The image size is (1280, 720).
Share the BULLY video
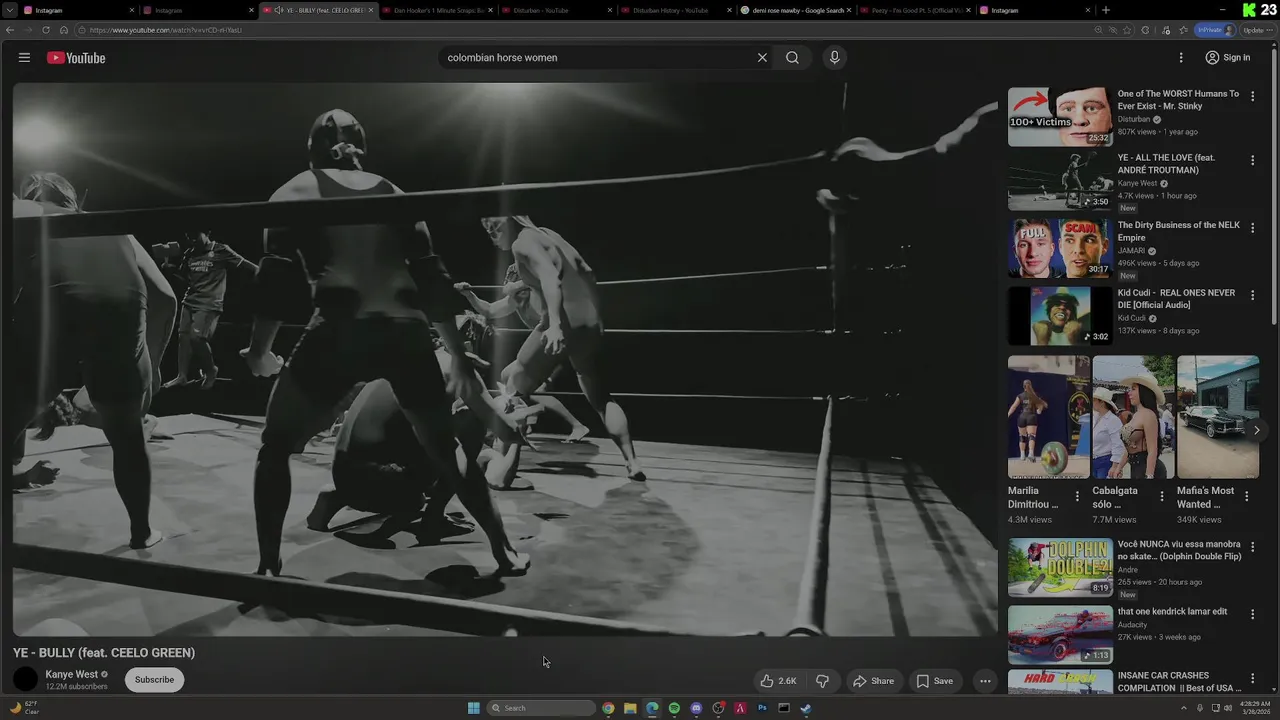click(x=872, y=681)
